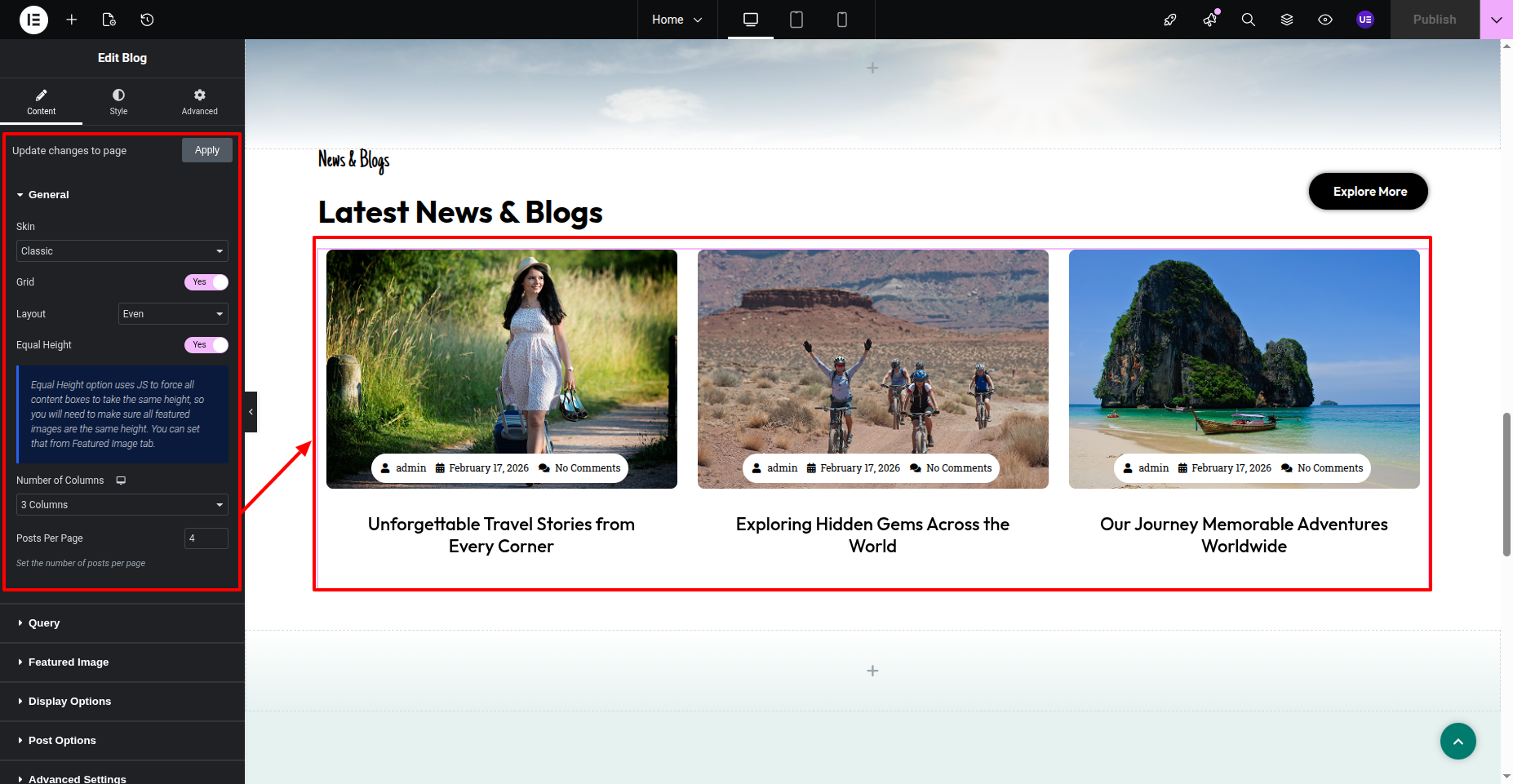The width and height of the screenshot is (1513, 784).
Task: Click the Posts Per Page field
Action: tap(206, 538)
